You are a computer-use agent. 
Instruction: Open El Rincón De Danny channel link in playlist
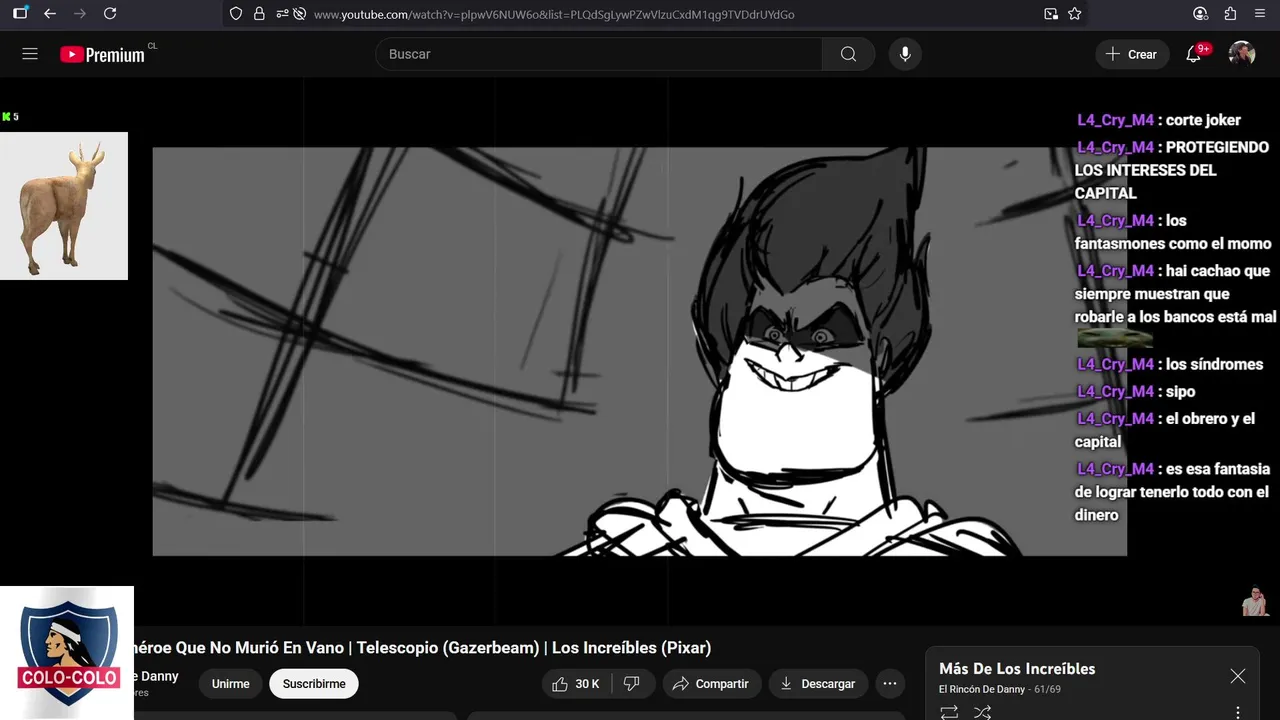pos(982,689)
